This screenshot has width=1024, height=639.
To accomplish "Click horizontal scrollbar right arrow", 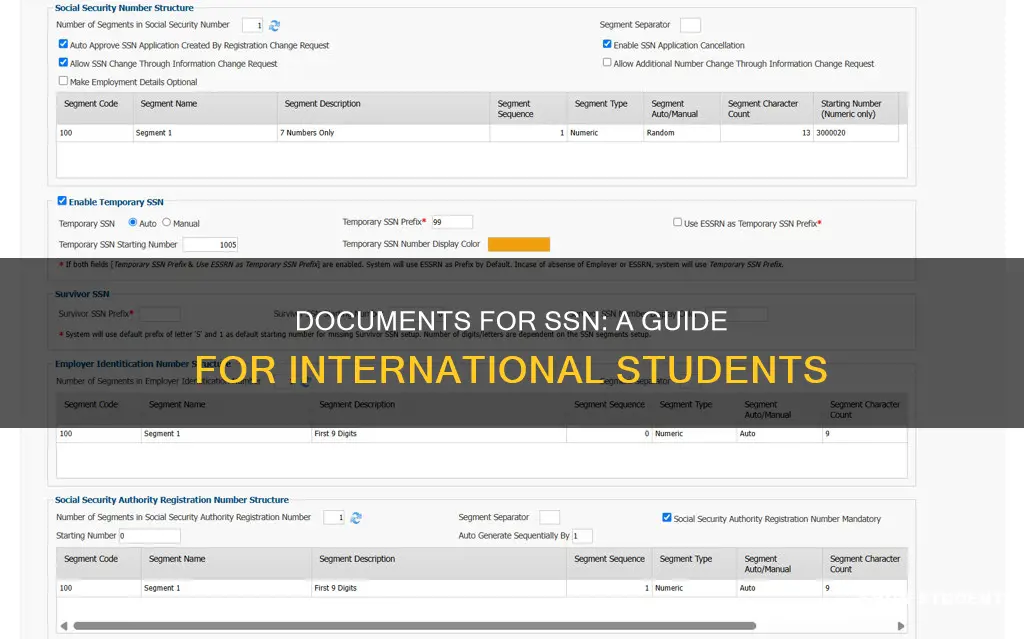I will pos(901,626).
